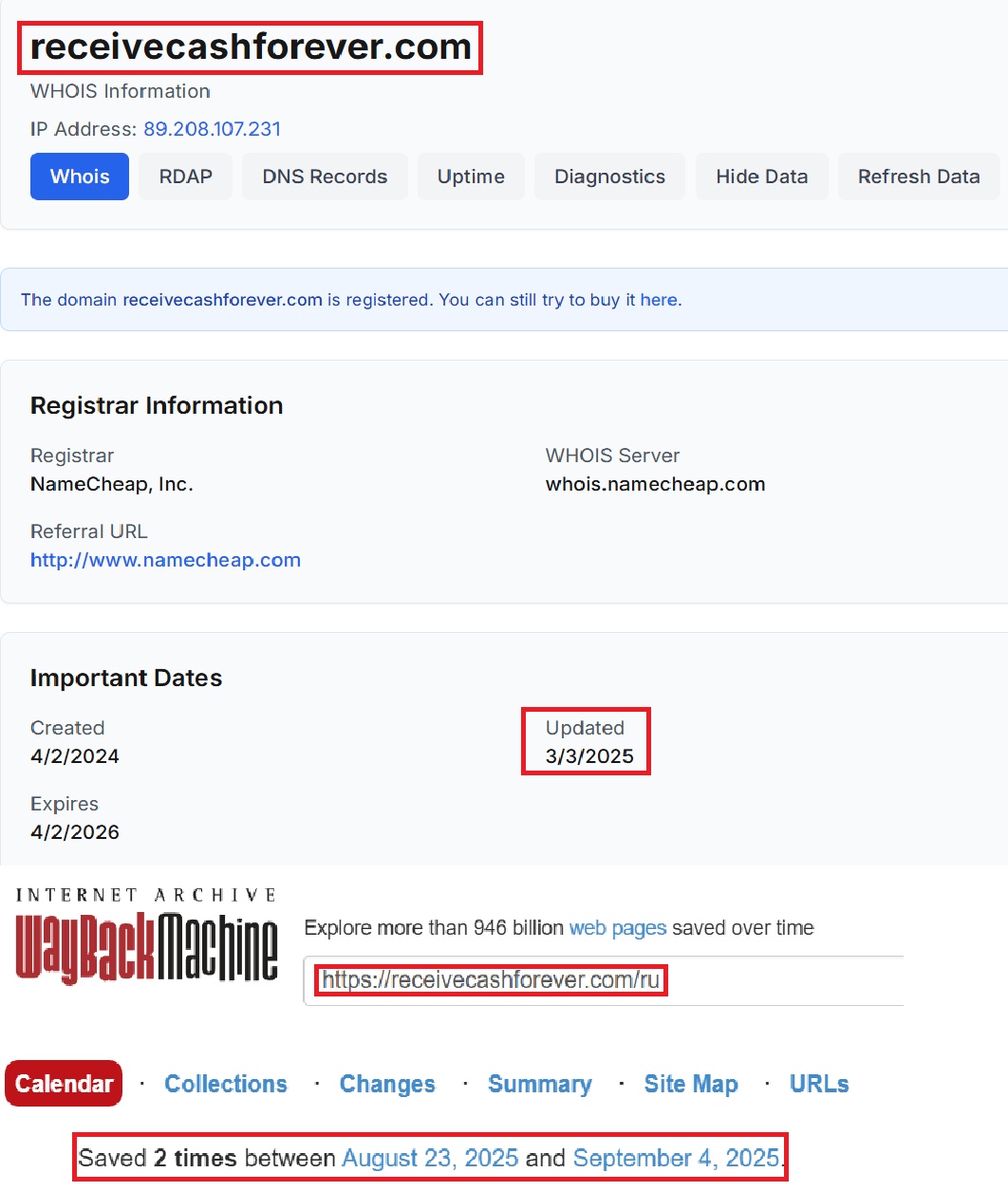
Task: Visit http://www.namecheap.com referral URL
Action: (x=165, y=560)
